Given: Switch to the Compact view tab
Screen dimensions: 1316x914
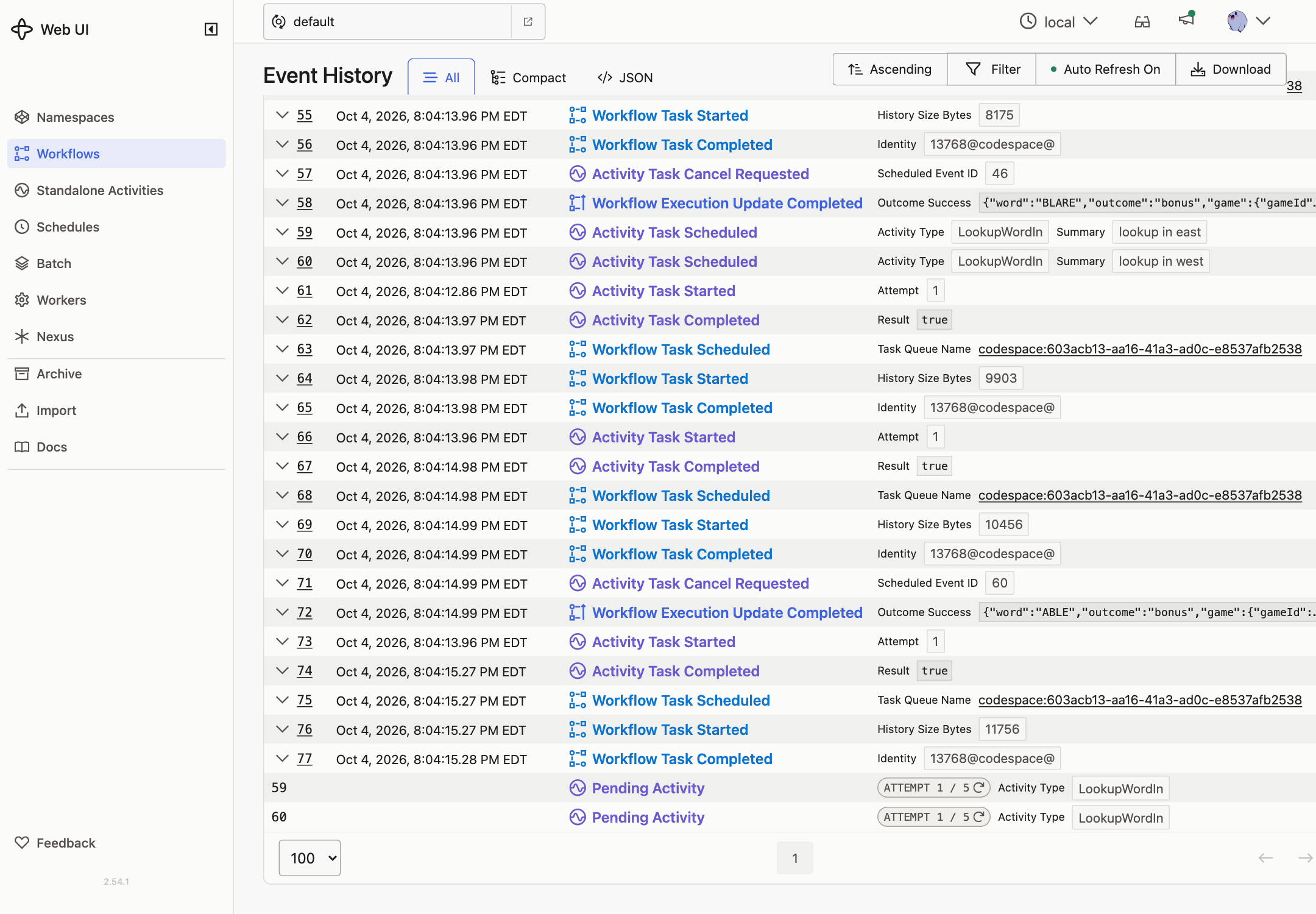Looking at the screenshot, I should click(x=528, y=77).
